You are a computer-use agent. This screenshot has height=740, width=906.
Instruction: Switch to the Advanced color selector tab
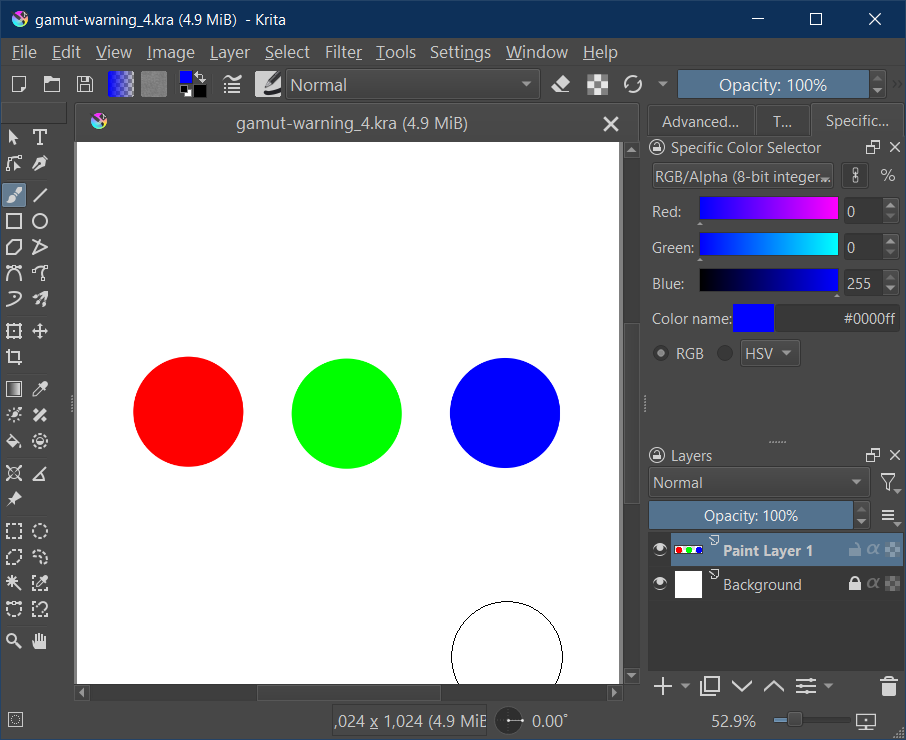click(x=700, y=122)
